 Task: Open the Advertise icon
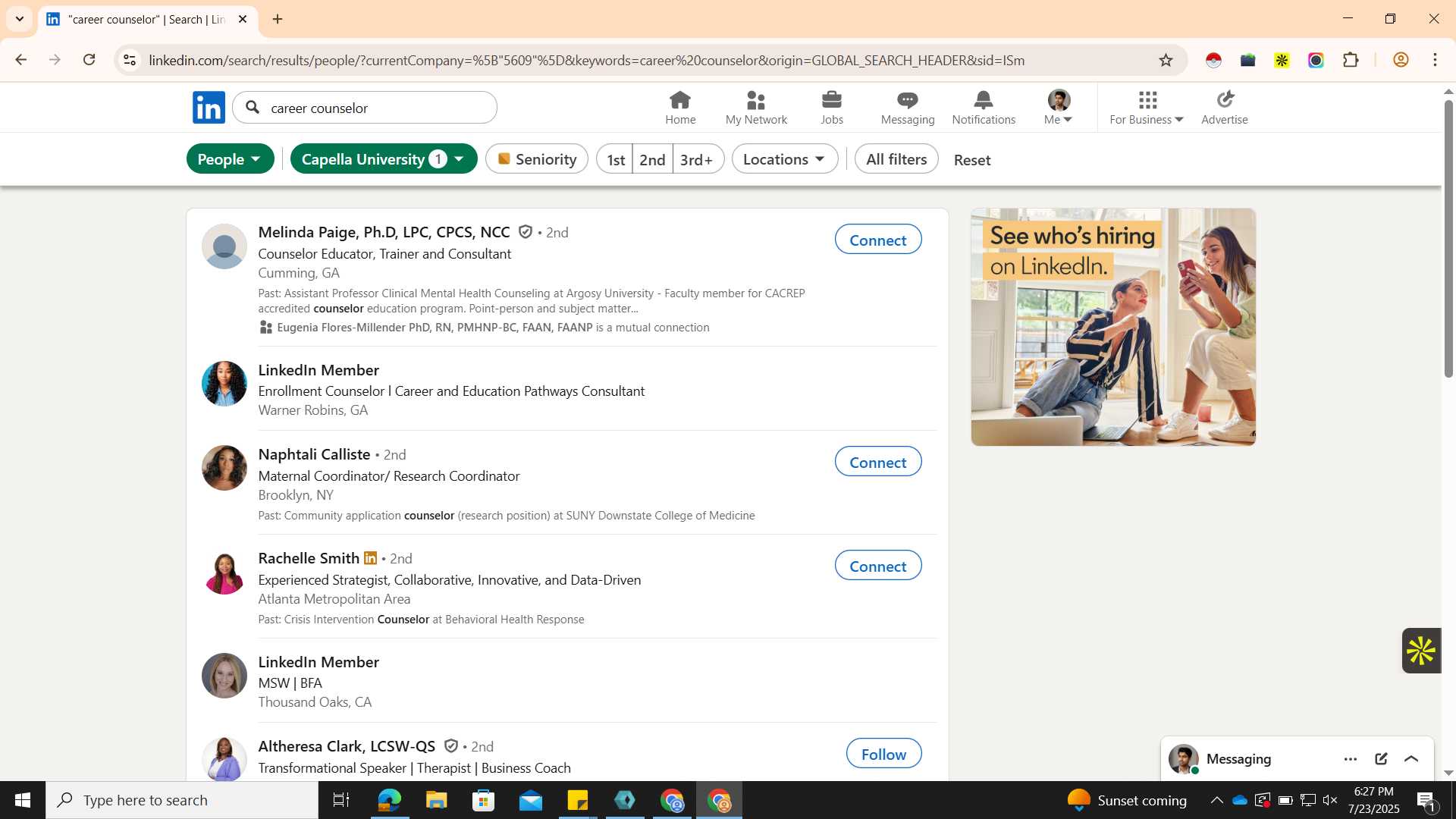click(1225, 108)
